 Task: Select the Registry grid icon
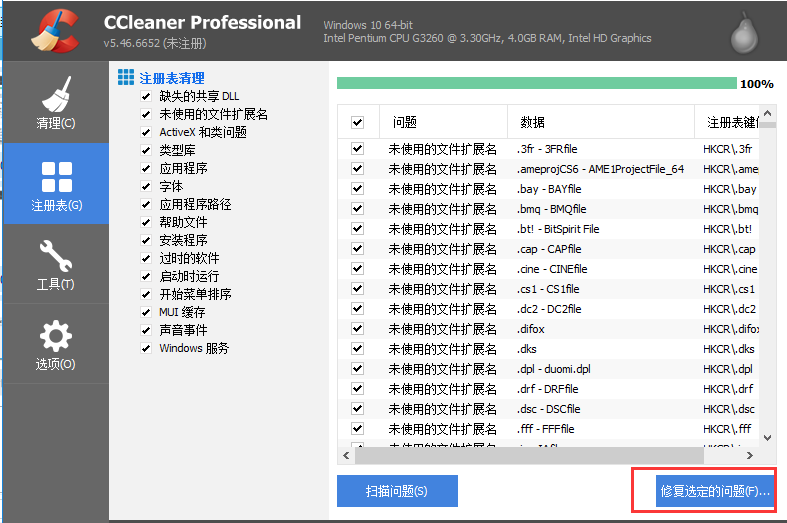coord(57,177)
